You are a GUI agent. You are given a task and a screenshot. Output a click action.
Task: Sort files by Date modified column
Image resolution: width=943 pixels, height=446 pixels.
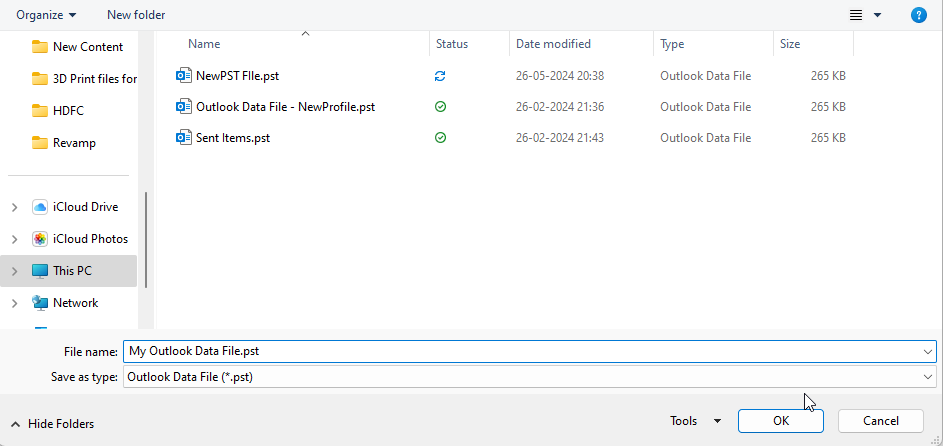coord(553,44)
